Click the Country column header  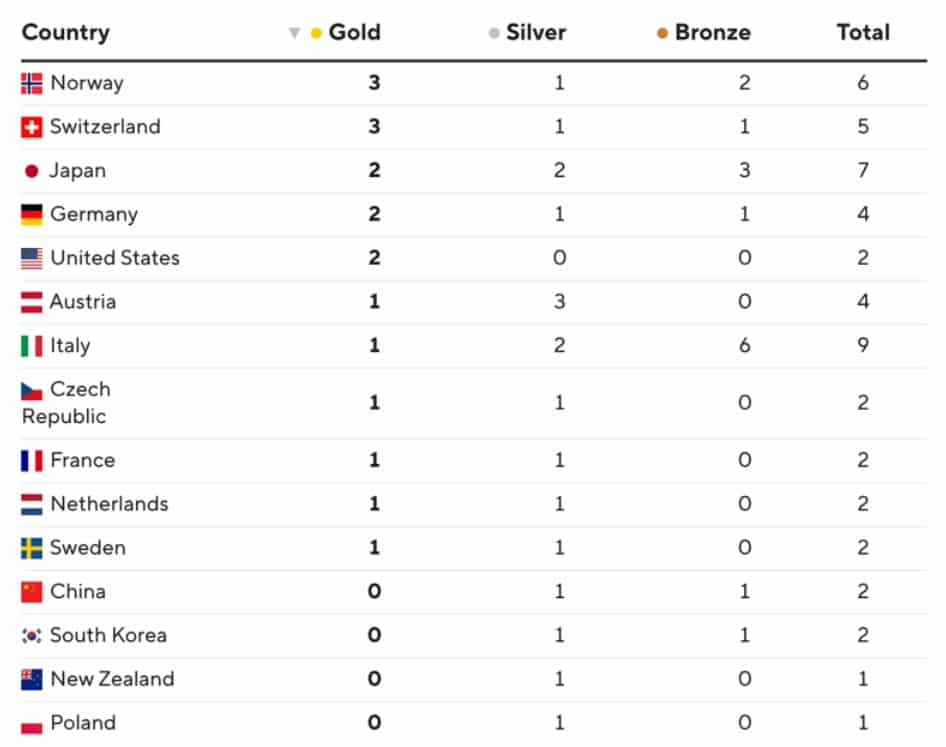65,32
